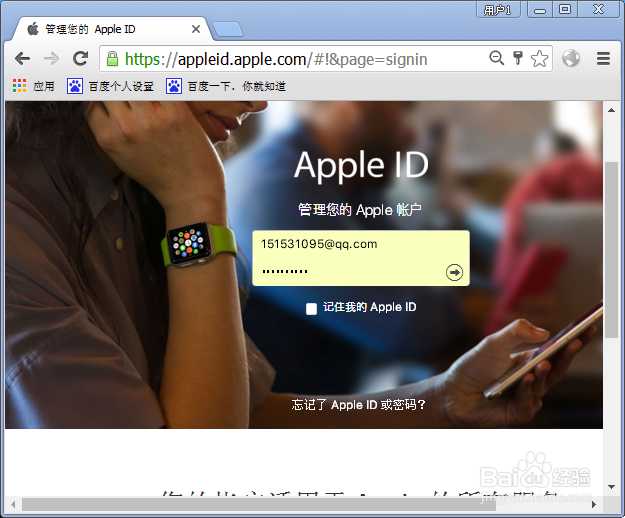Screen dimensions: 625x518
Task: Click the horizontal scrollbar thumb
Action: tap(259, 504)
